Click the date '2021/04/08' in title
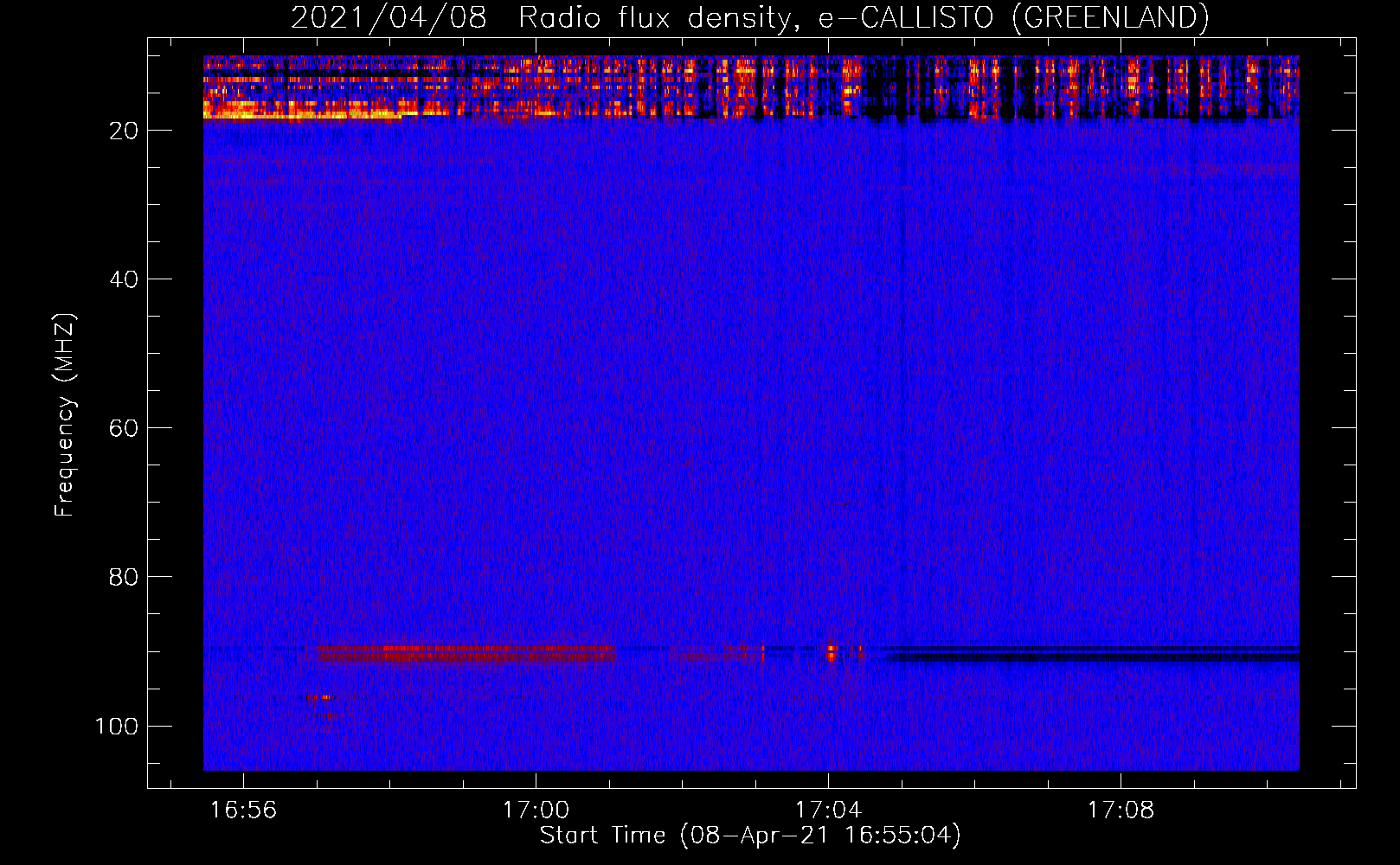The image size is (1400, 865). click(x=389, y=17)
